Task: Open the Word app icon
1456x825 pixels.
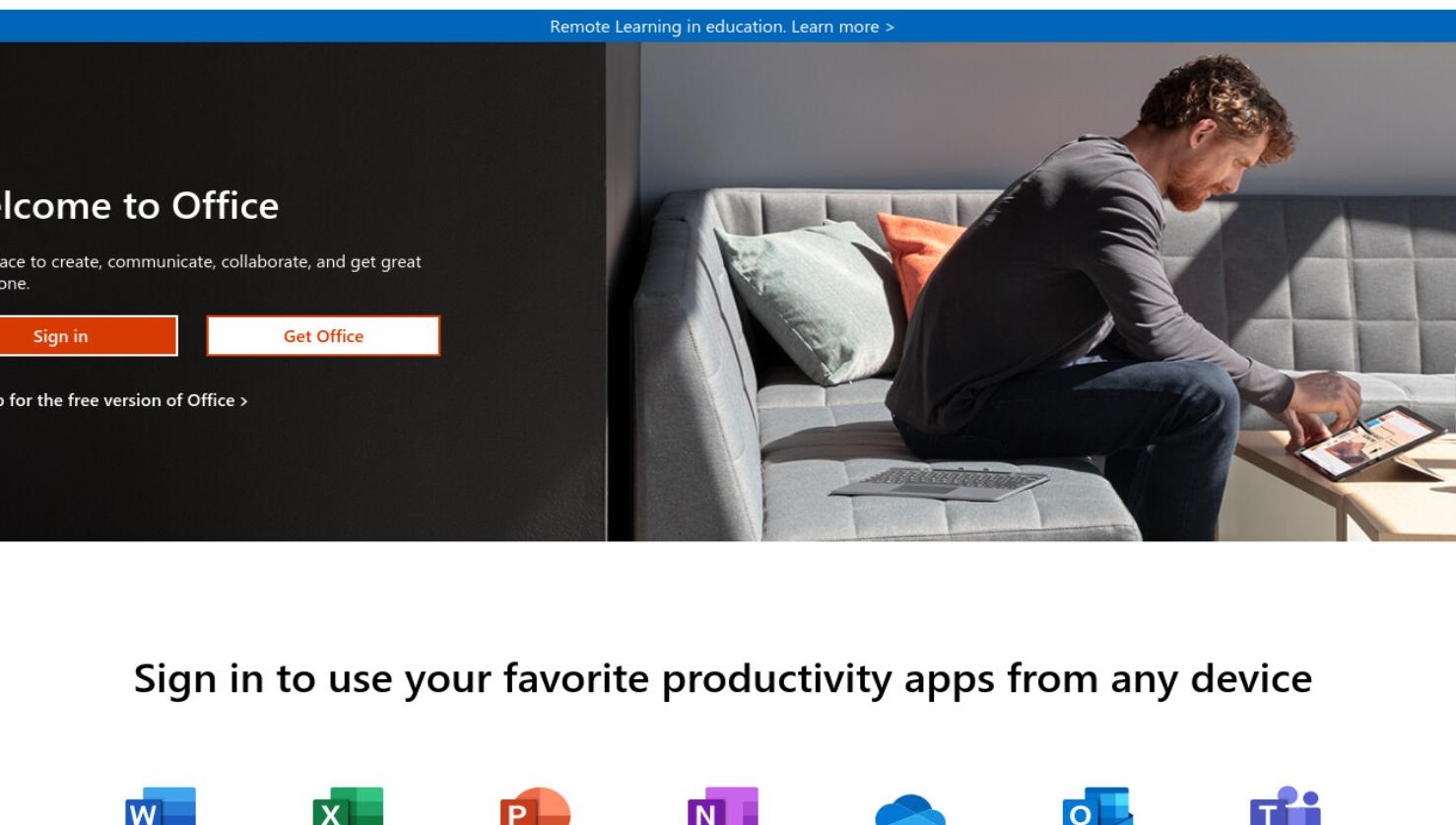Action: click(161, 806)
